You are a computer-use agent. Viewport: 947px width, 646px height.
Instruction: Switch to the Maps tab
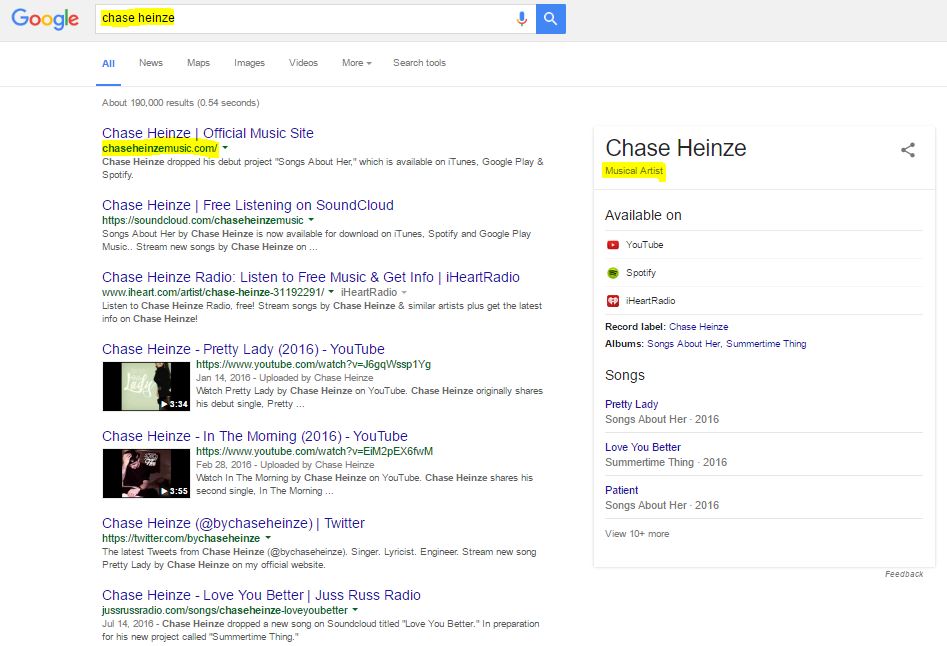[198, 63]
